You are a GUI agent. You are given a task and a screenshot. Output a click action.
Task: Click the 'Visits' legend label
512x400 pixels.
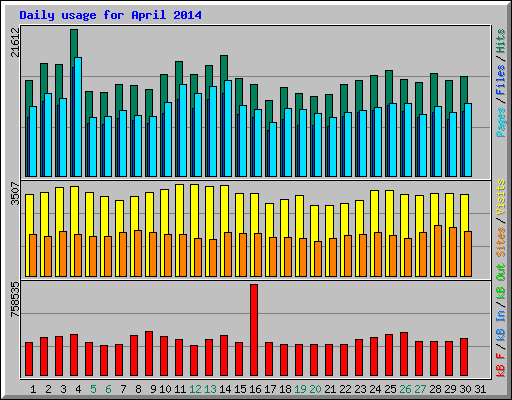pyautogui.click(x=501, y=197)
